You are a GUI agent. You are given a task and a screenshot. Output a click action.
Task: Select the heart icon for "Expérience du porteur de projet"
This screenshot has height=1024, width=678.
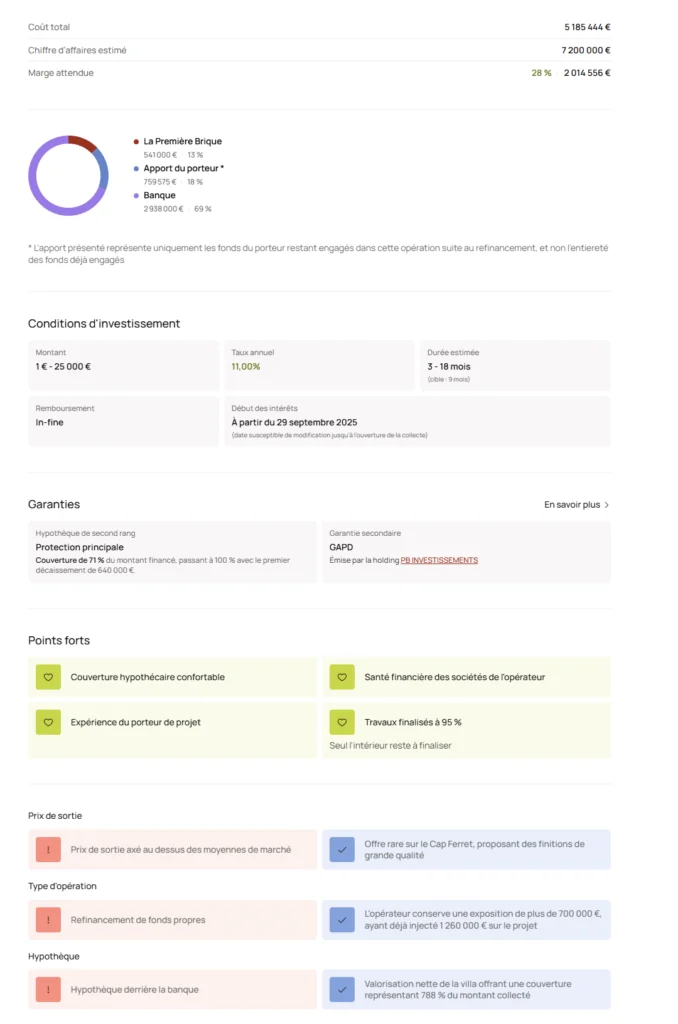pyautogui.click(x=48, y=722)
